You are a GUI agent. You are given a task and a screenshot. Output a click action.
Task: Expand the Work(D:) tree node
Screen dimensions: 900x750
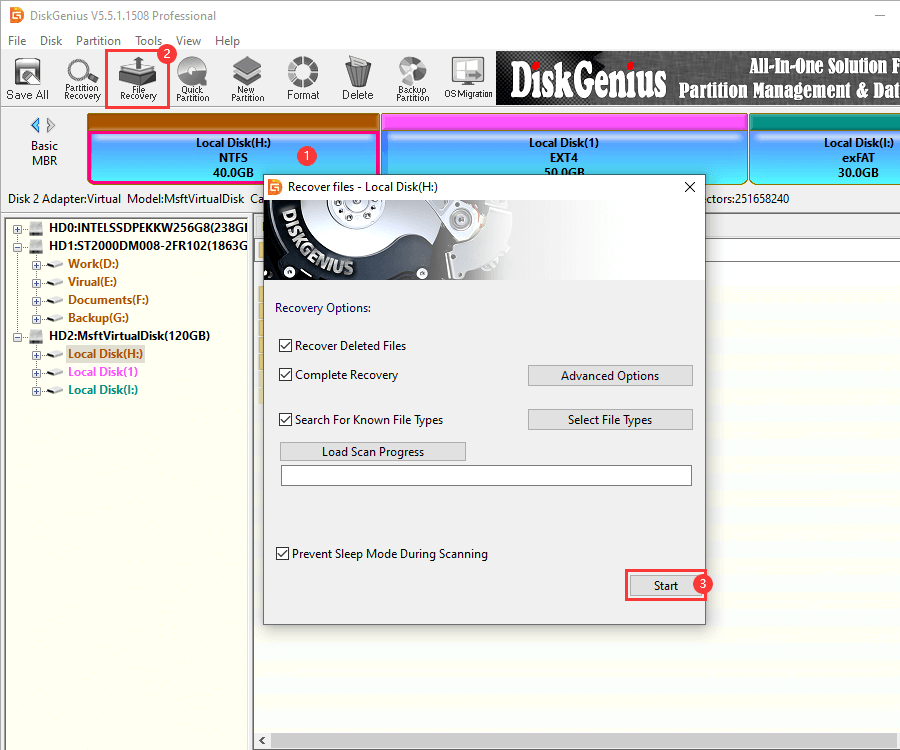[x=36, y=265]
